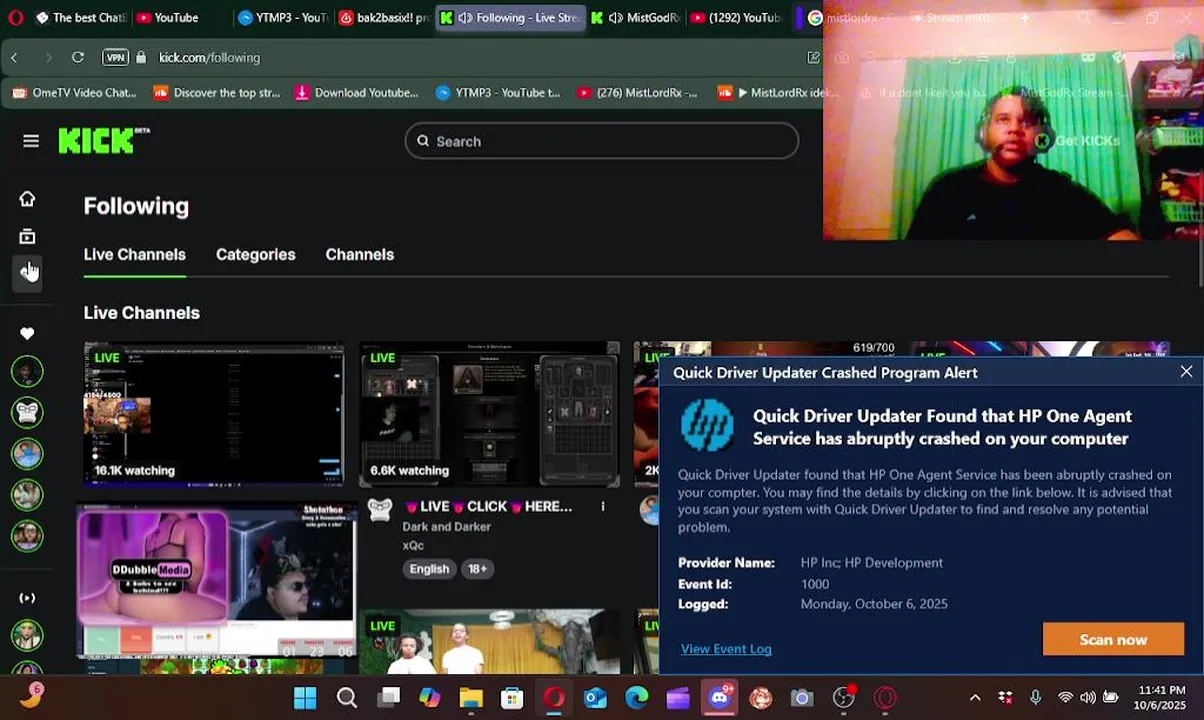Open Microsoft Edge from the taskbar
The image size is (1204, 720).
tap(637, 698)
